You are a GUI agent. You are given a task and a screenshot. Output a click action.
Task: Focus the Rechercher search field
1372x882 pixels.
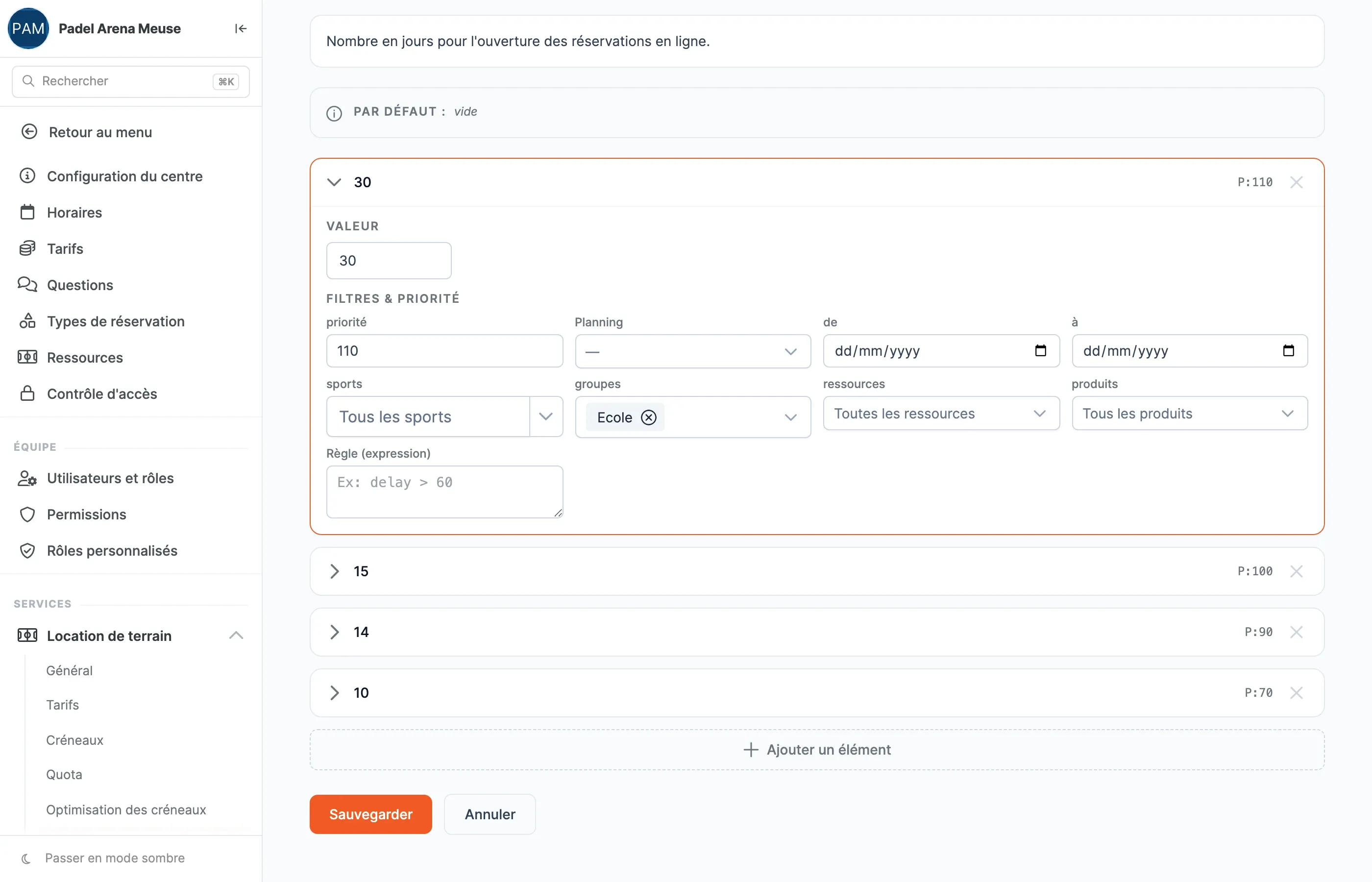[130, 81]
